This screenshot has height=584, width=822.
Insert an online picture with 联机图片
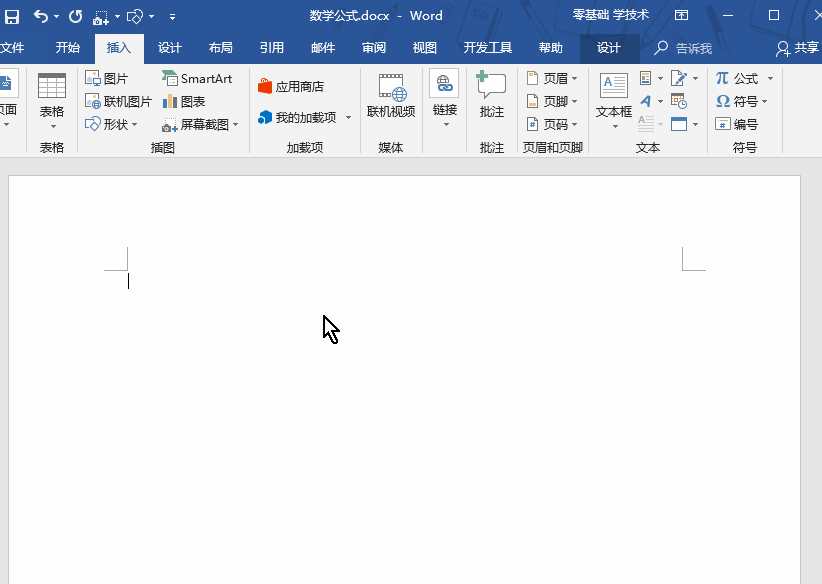tap(118, 101)
